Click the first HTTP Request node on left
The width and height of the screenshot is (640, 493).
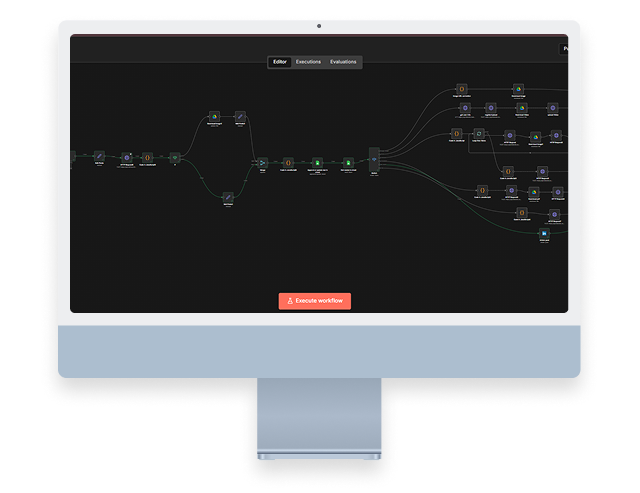[126, 157]
